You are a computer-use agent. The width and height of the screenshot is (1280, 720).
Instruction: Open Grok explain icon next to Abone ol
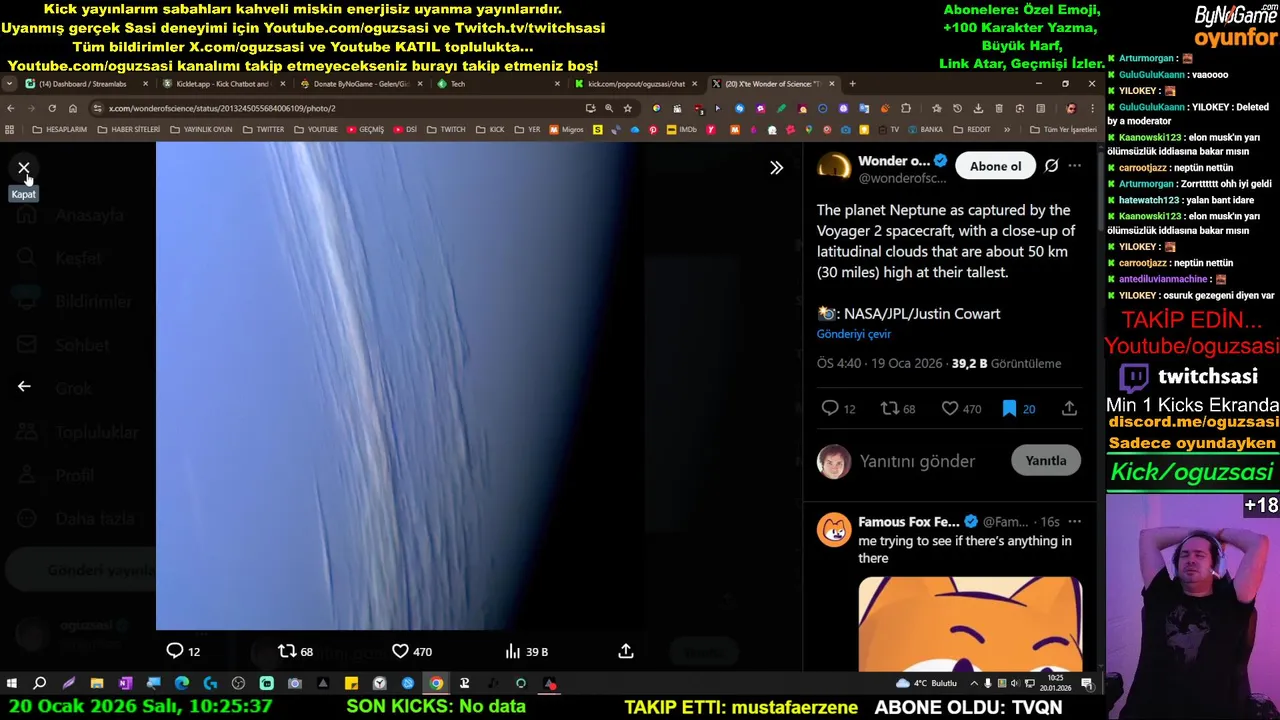1052,166
